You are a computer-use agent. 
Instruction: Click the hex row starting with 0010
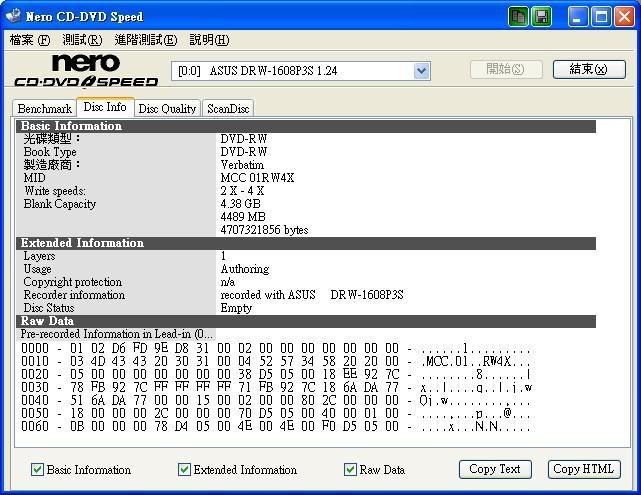click(x=276, y=361)
